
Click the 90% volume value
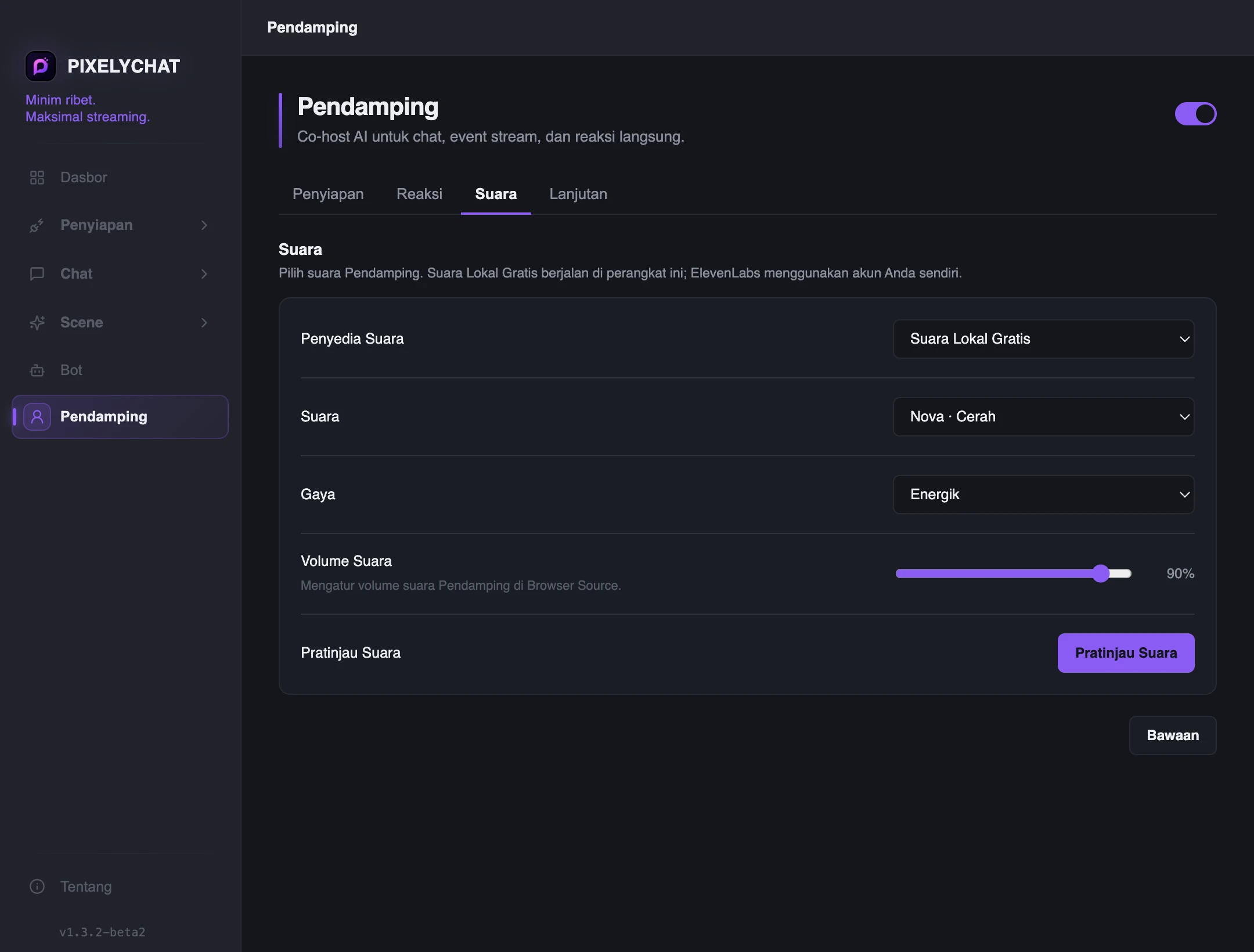[1180, 574]
